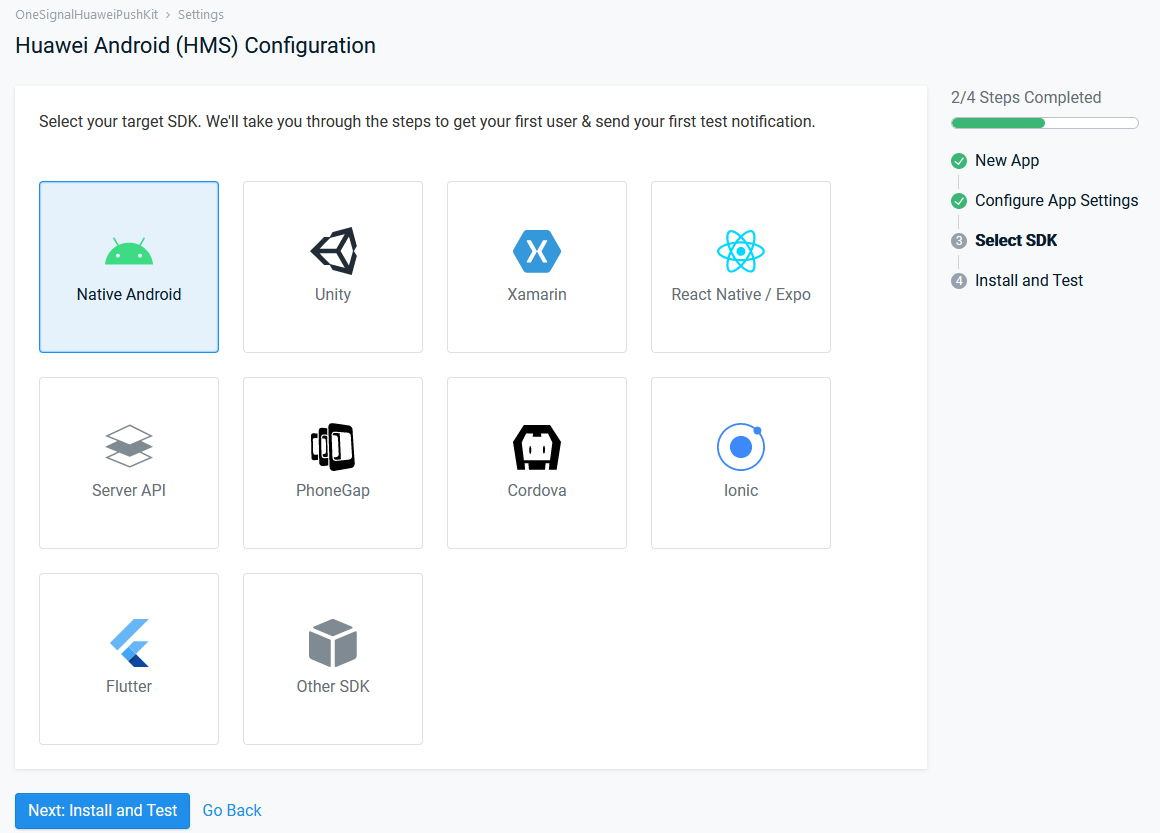Viewport: 1160px width, 833px height.
Task: Click the steps completed progress bar
Action: click(1045, 123)
